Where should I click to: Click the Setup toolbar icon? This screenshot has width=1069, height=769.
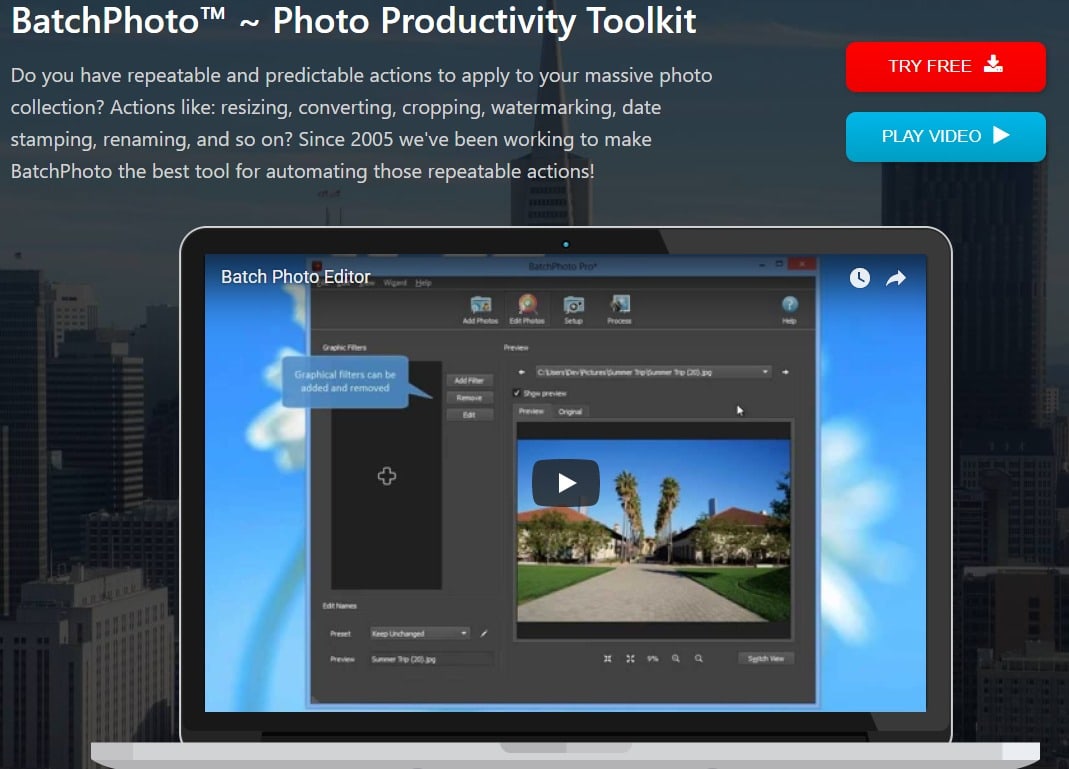573,309
